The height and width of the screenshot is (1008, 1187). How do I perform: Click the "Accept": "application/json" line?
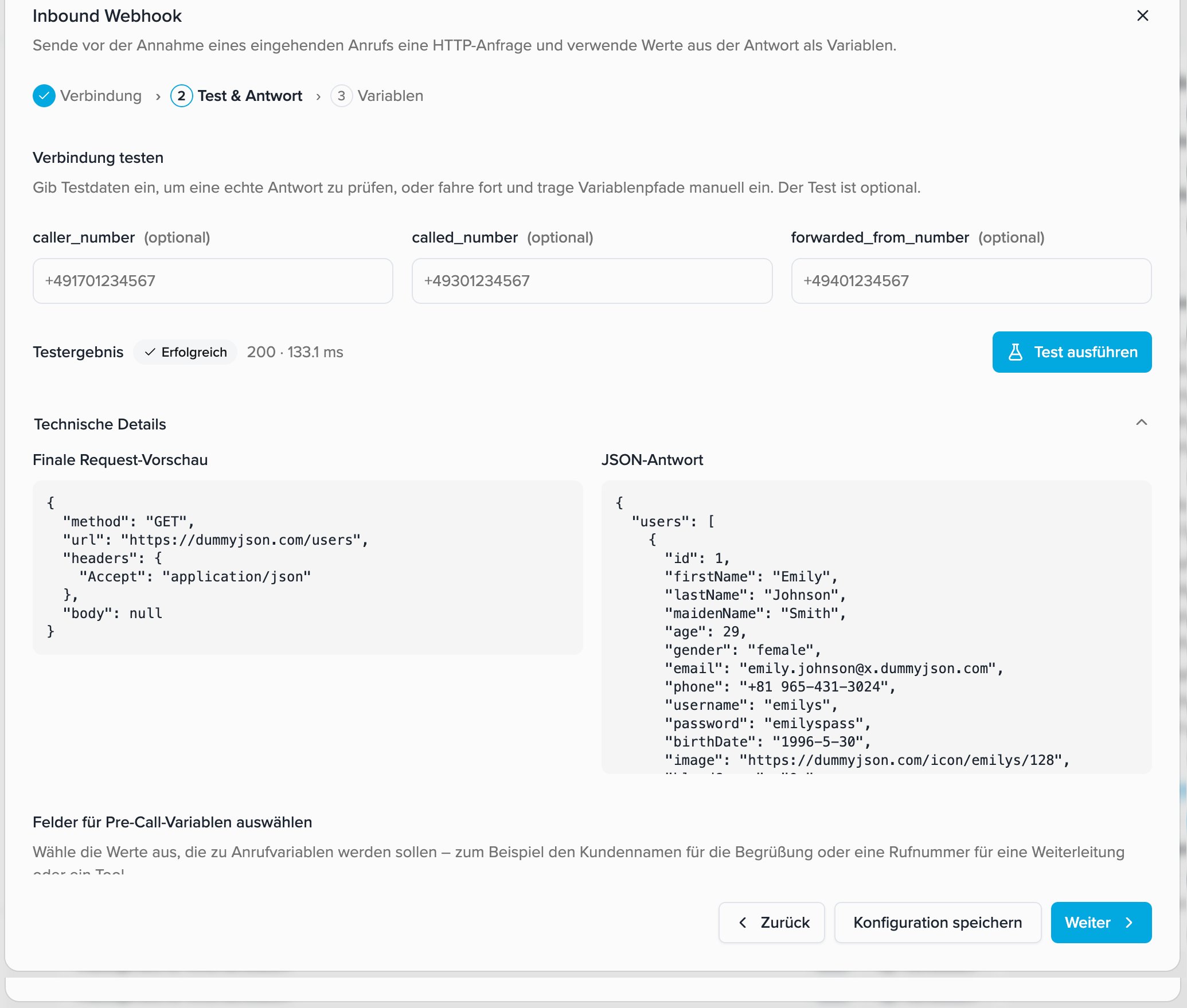(195, 577)
